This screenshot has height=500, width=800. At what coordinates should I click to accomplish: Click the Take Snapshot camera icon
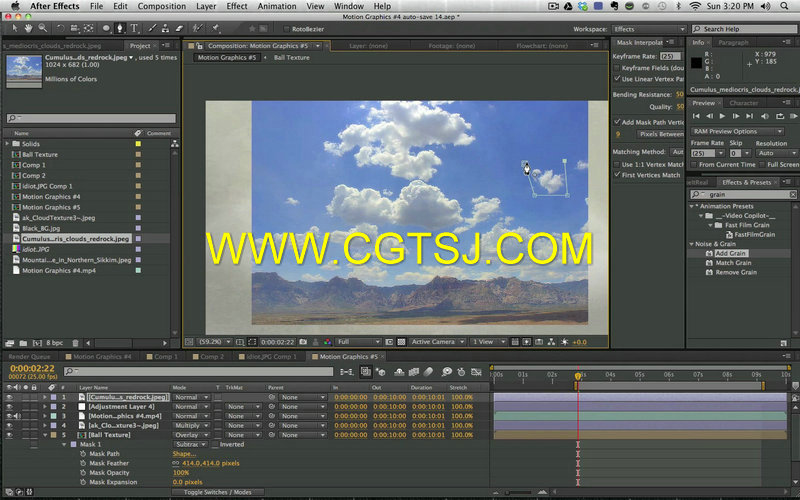[303, 342]
